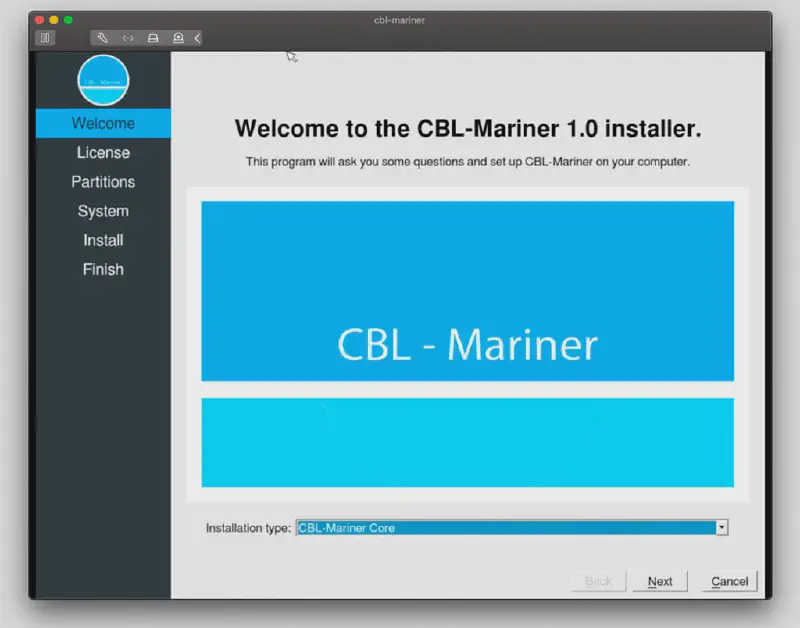Click the network arrows icon in toolbar
The image size is (800, 628).
(x=128, y=38)
